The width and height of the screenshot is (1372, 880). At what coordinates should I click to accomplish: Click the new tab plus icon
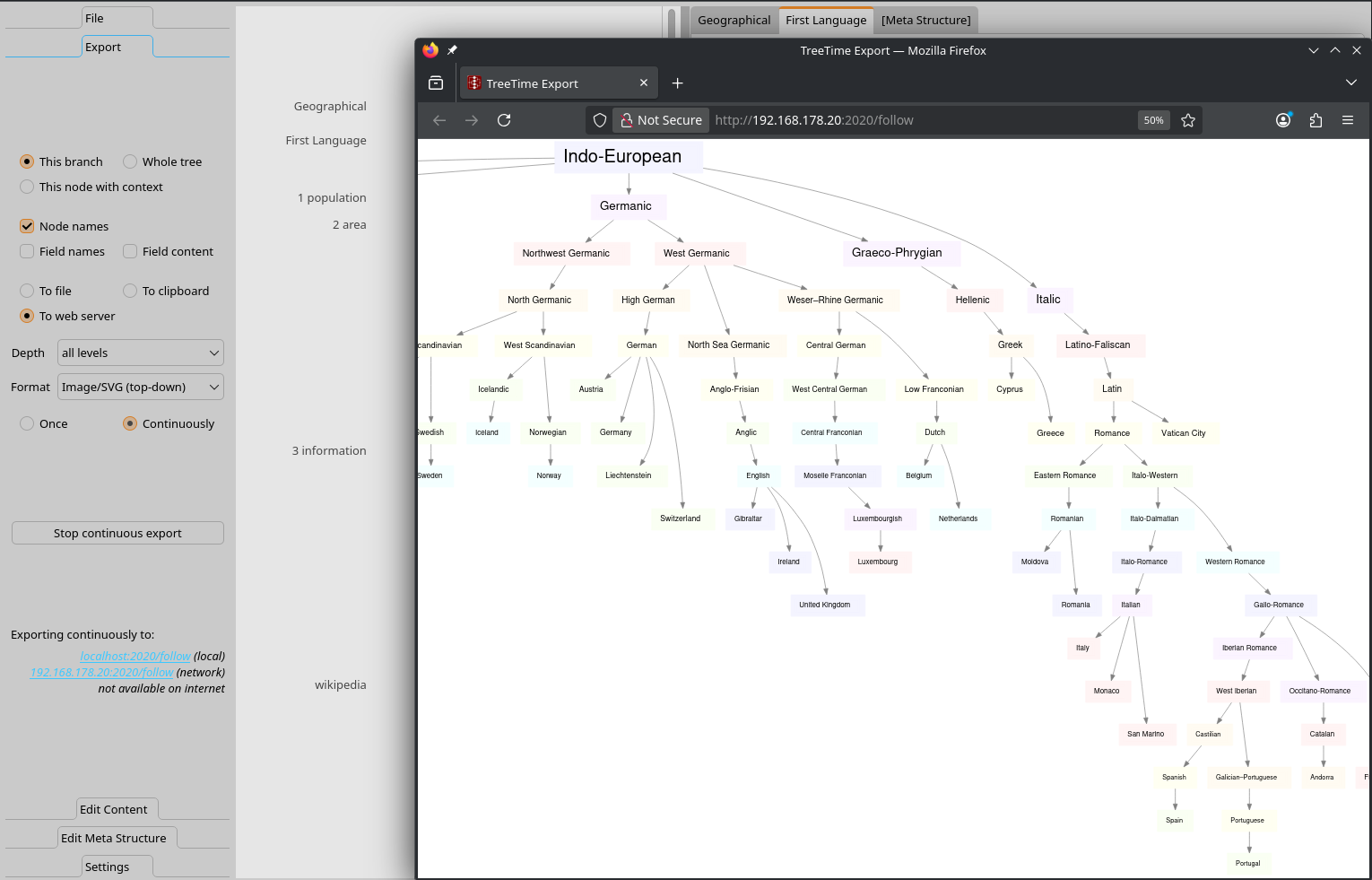pyautogui.click(x=678, y=83)
